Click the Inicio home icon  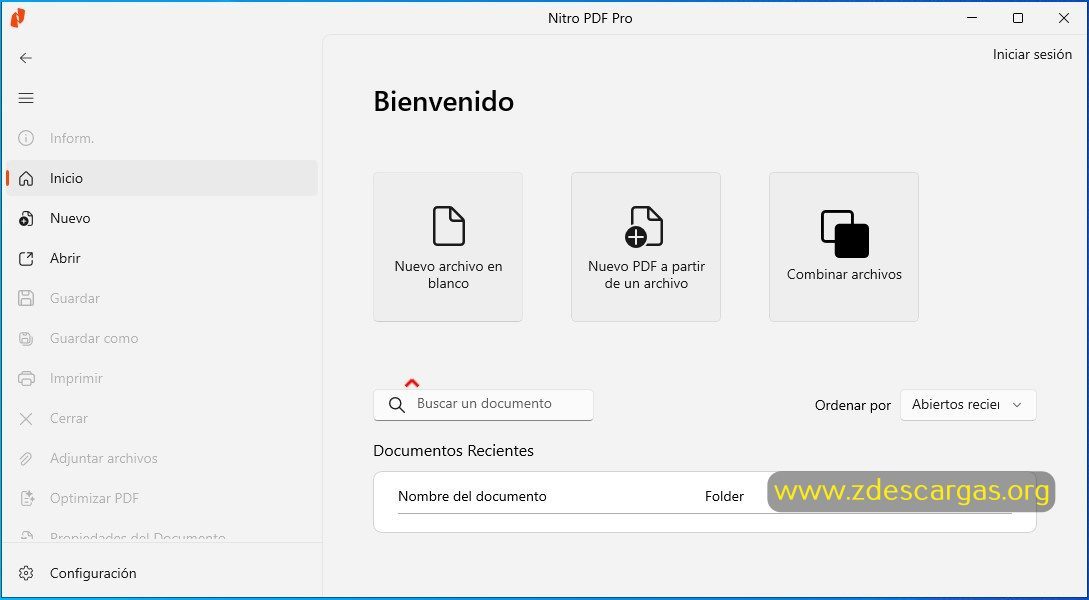[26, 178]
